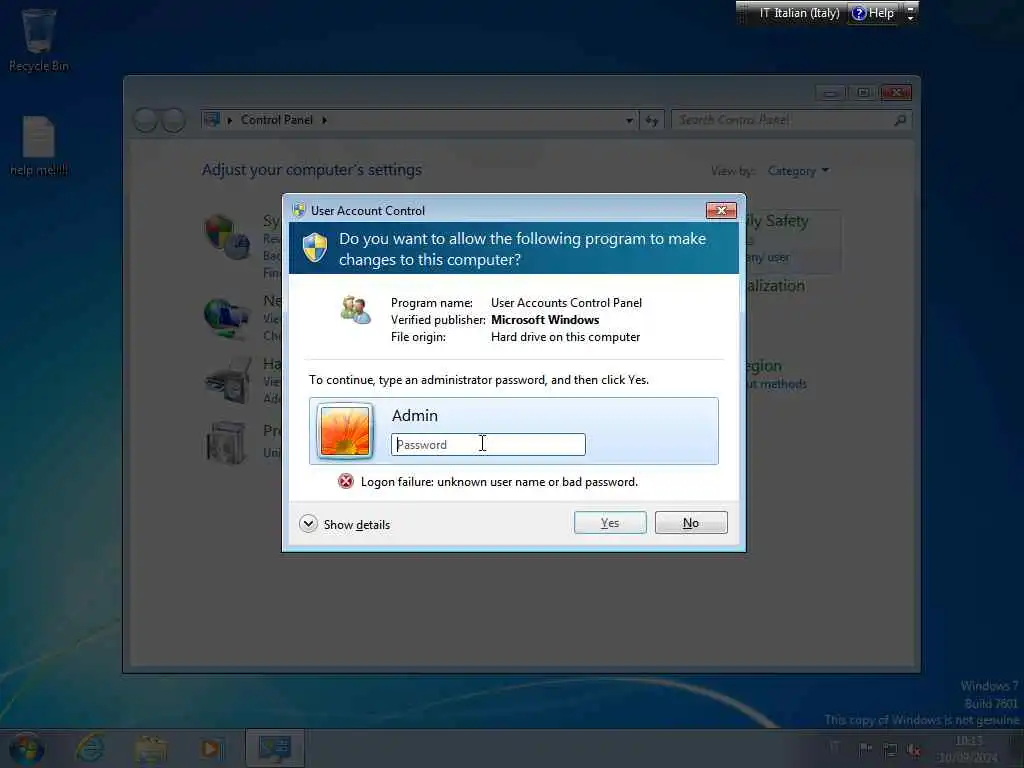Screen dimensions: 1024x768
Task: Open language bar options arrow
Action: [910, 13]
